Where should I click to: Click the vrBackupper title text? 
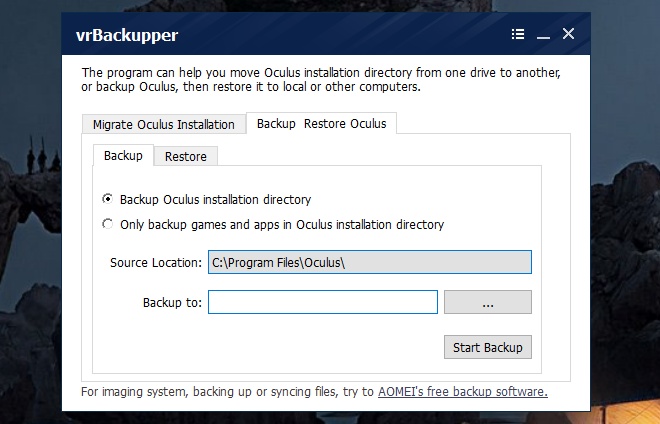127,35
